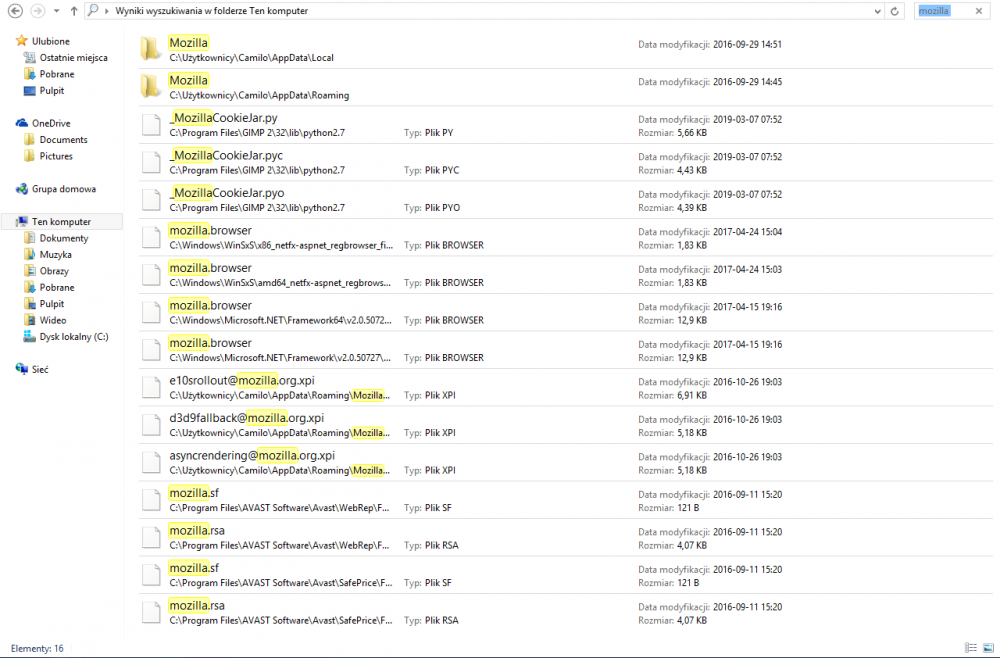Select mozilla.browser in WinSxS\amd64_netfx path
Viewport: 1000px width, 658px height.
(565, 275)
